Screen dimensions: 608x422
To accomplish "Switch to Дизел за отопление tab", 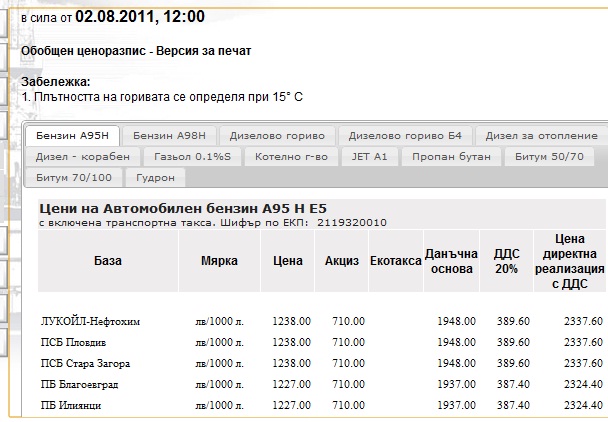I will tap(541, 136).
